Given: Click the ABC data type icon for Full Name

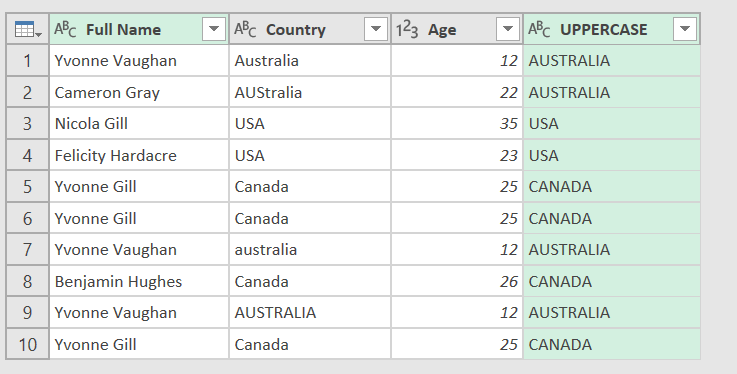Looking at the screenshot, I should point(65,30).
